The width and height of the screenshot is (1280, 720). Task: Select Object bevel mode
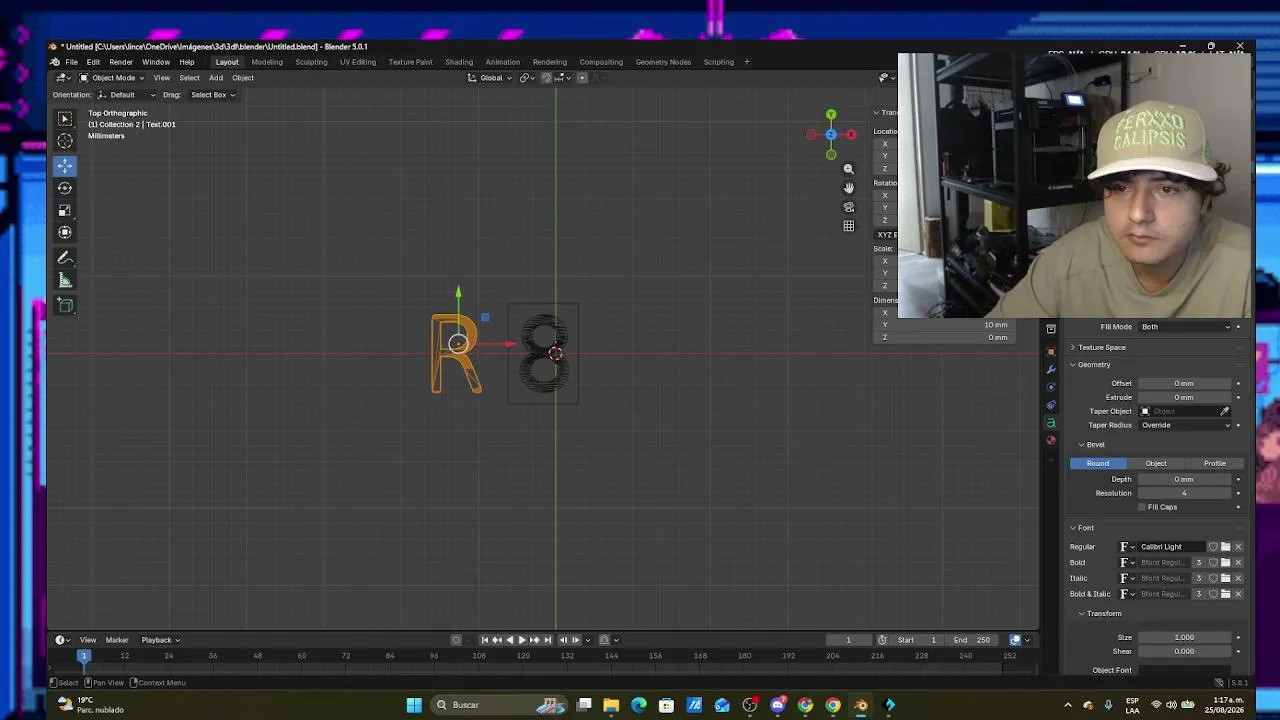[x=1156, y=463]
